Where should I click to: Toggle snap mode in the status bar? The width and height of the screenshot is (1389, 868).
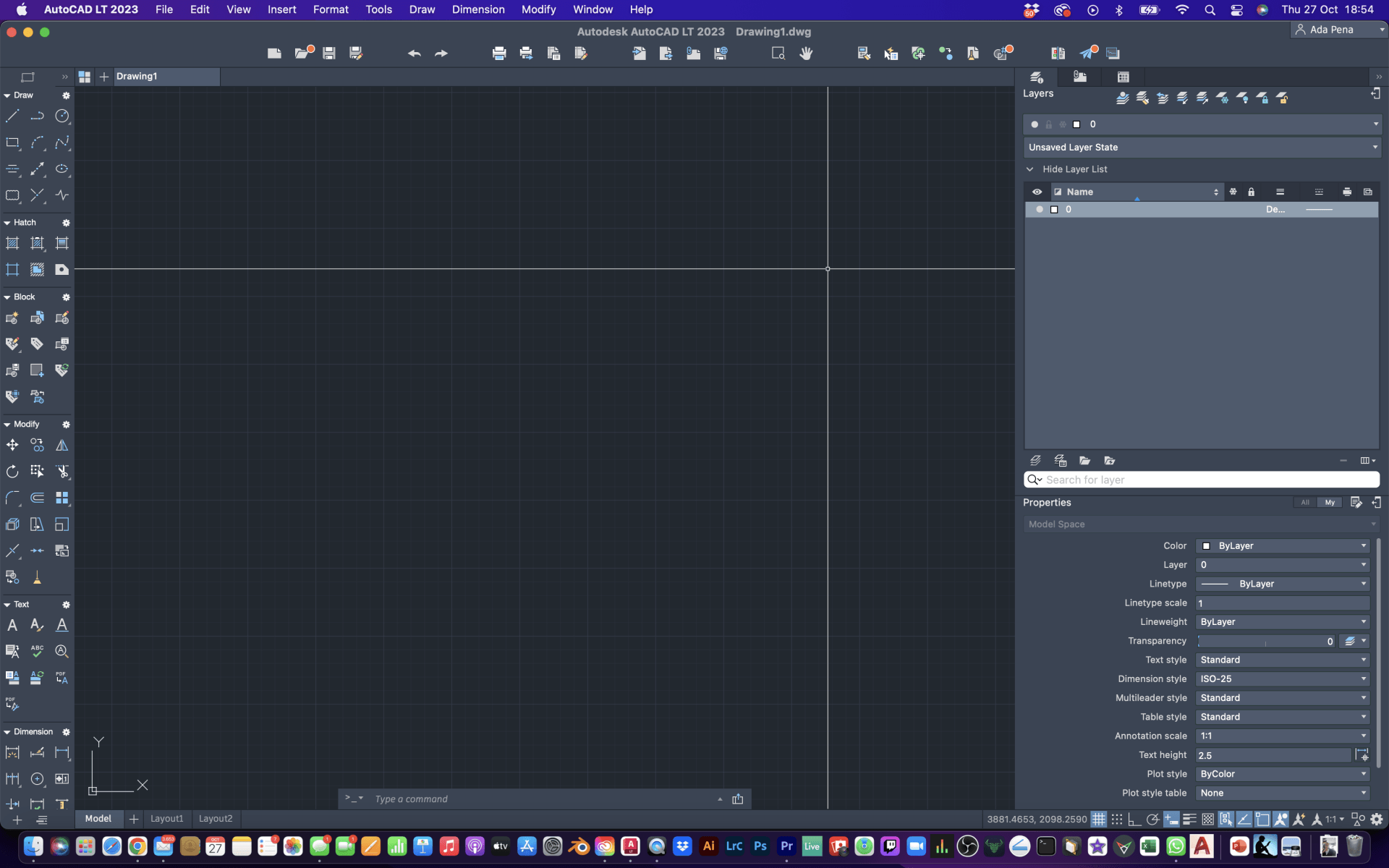pyautogui.click(x=1116, y=818)
